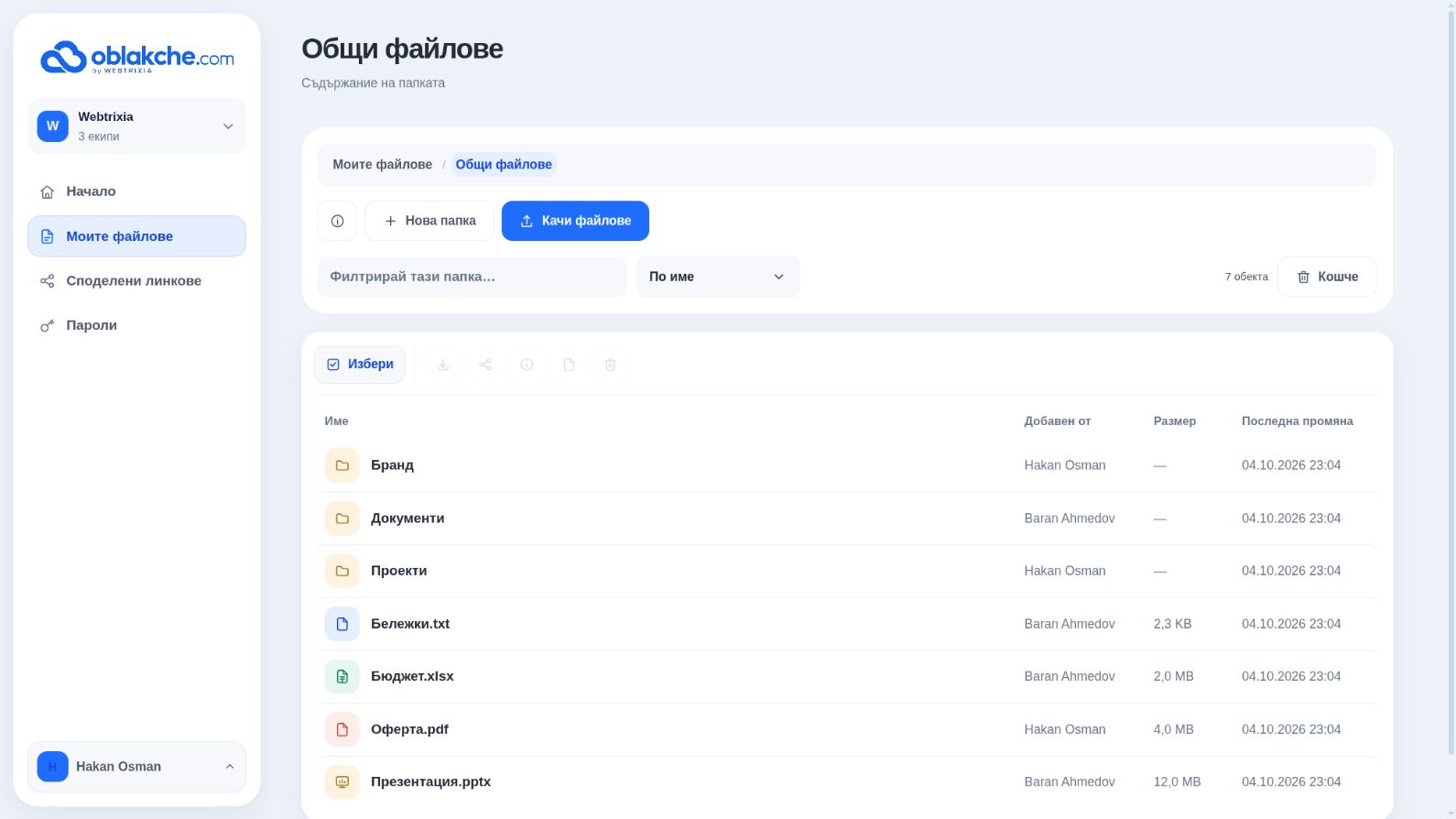Select the Бележки.txt file name

tap(410, 624)
